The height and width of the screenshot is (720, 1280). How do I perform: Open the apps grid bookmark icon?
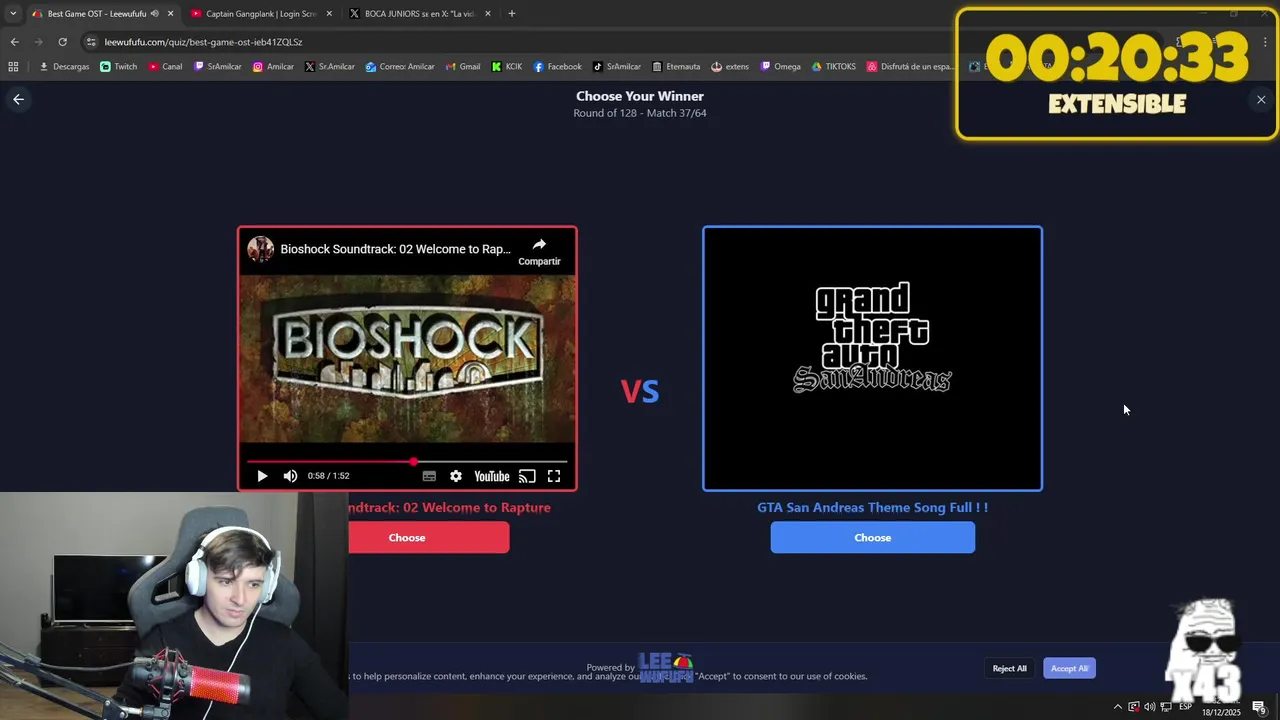[13, 67]
